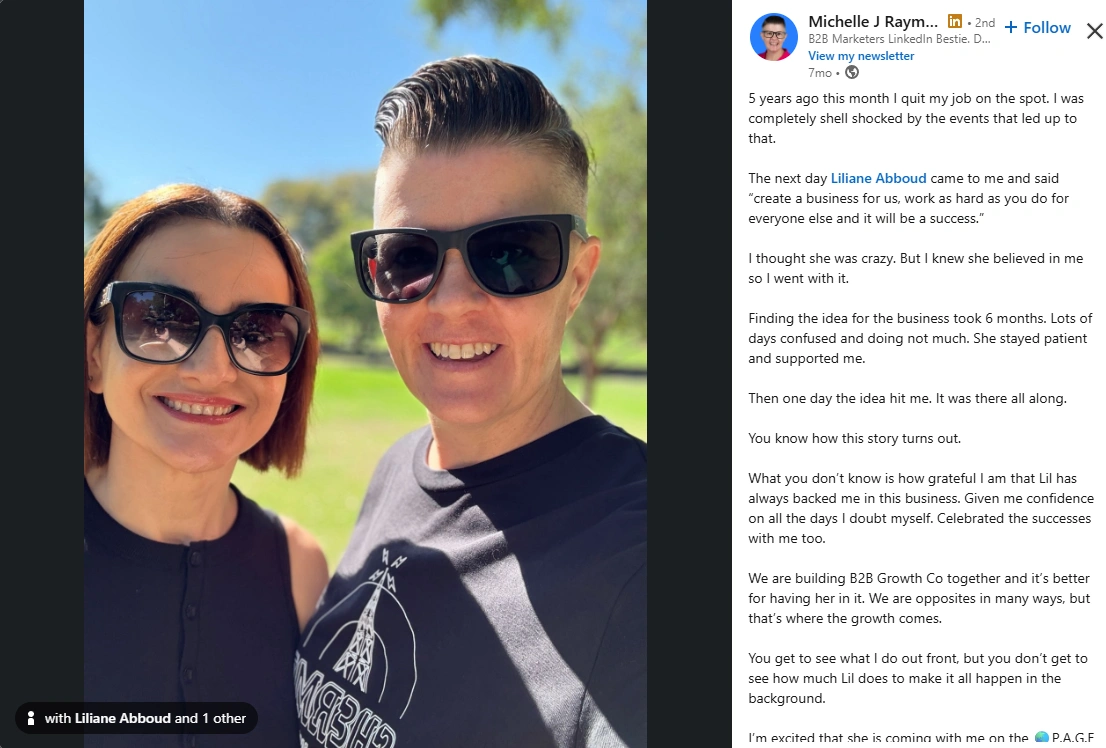Click Michelle J Raymond's profile avatar

tap(773, 37)
